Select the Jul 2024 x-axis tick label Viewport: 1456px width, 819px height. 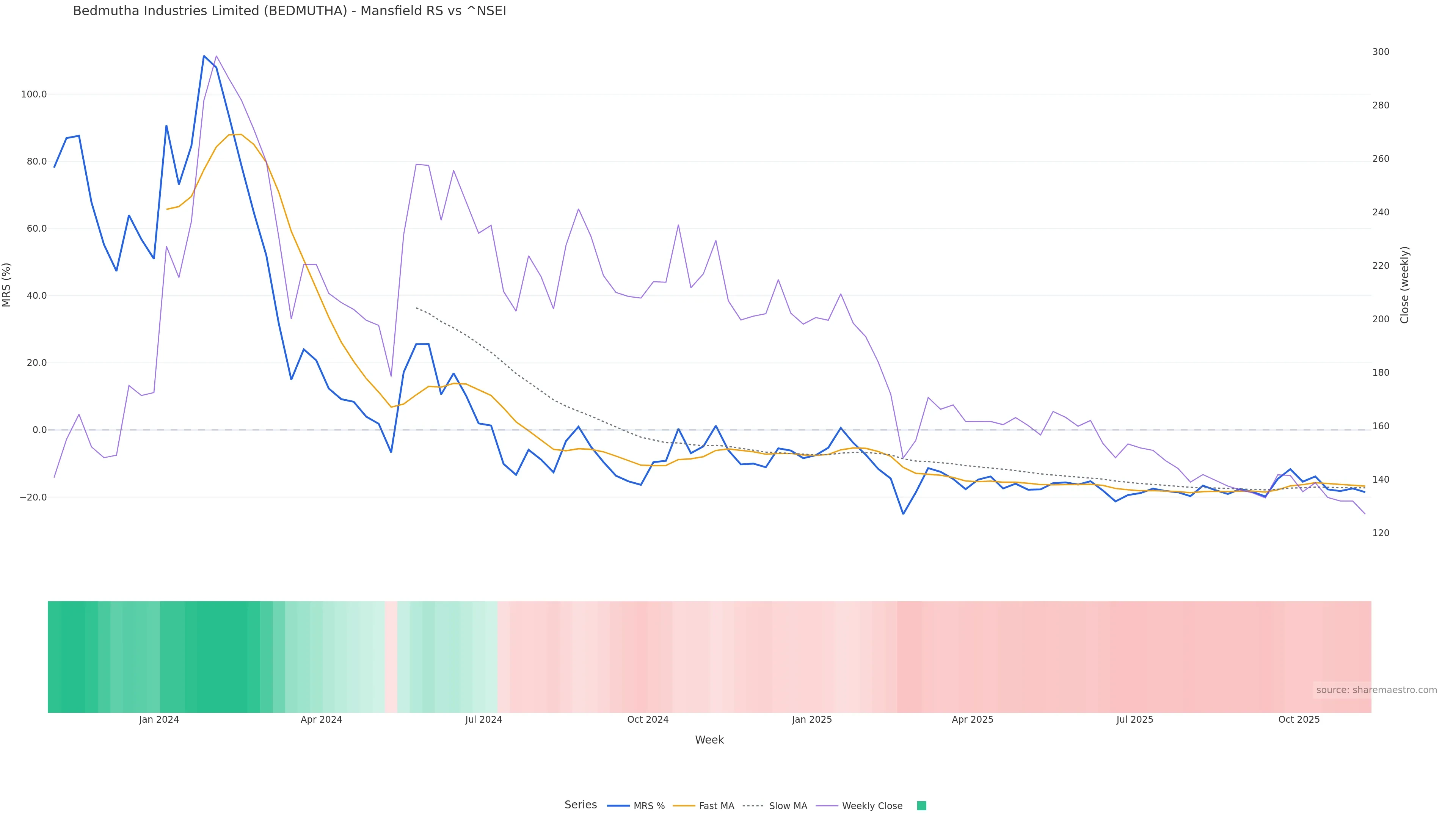[483, 720]
